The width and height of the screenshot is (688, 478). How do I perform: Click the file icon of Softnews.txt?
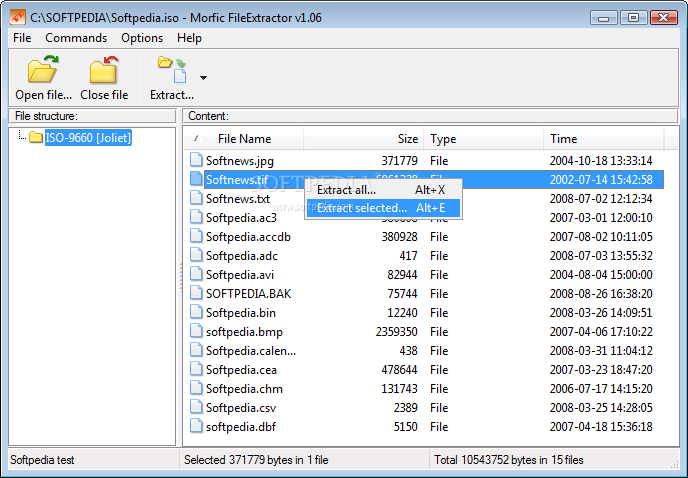(x=196, y=198)
